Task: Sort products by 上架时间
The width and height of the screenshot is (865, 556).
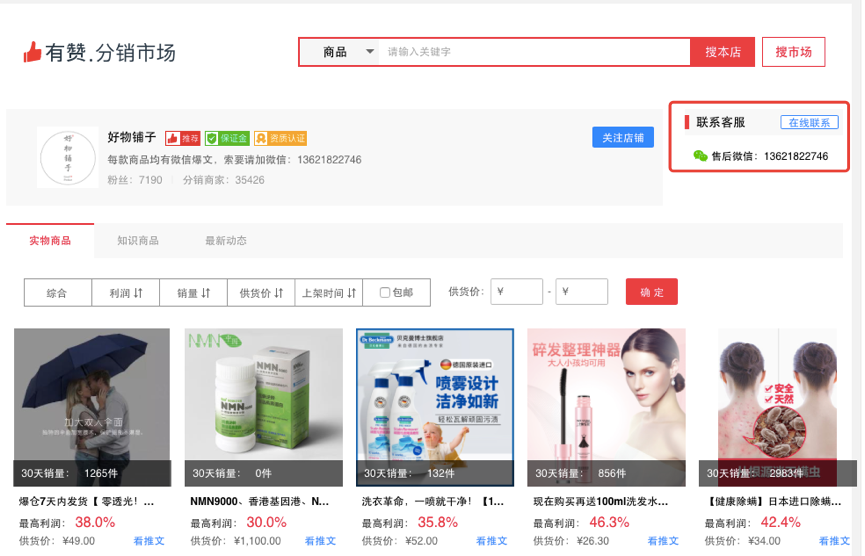Action: click(x=329, y=292)
